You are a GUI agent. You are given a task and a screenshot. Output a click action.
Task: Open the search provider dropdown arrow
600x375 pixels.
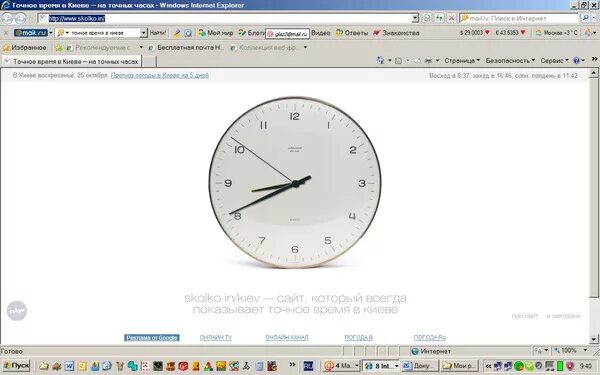[594, 18]
